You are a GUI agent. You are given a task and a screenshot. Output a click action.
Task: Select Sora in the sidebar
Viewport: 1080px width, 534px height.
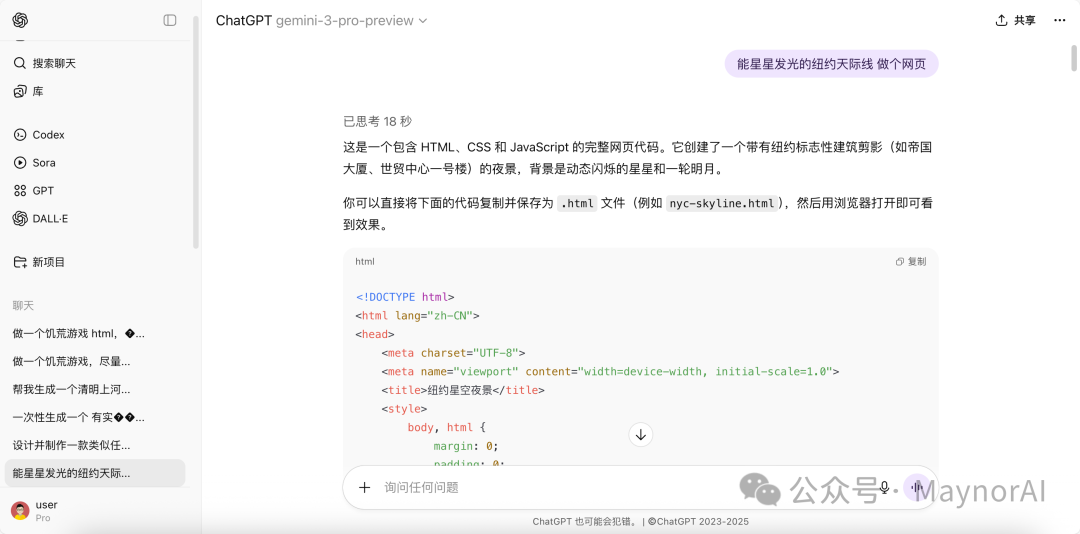[94, 163]
